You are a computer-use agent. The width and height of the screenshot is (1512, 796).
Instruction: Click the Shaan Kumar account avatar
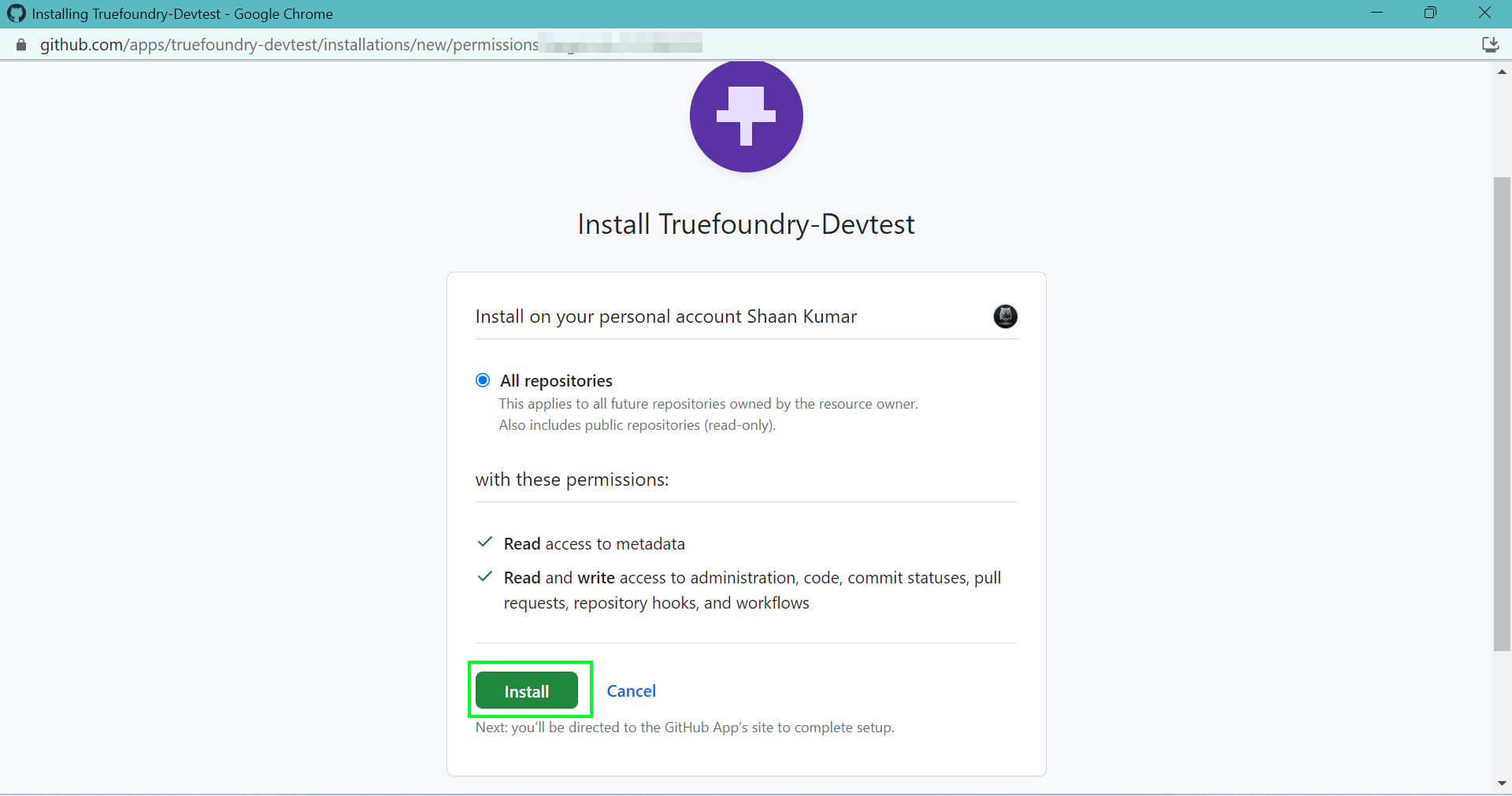(x=1005, y=317)
